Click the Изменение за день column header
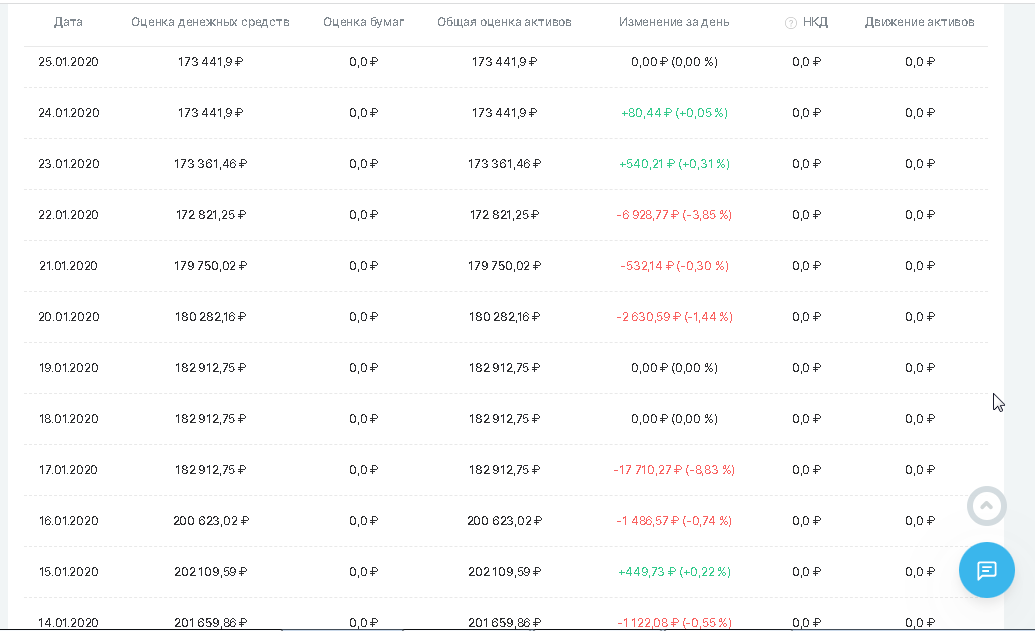 click(674, 22)
